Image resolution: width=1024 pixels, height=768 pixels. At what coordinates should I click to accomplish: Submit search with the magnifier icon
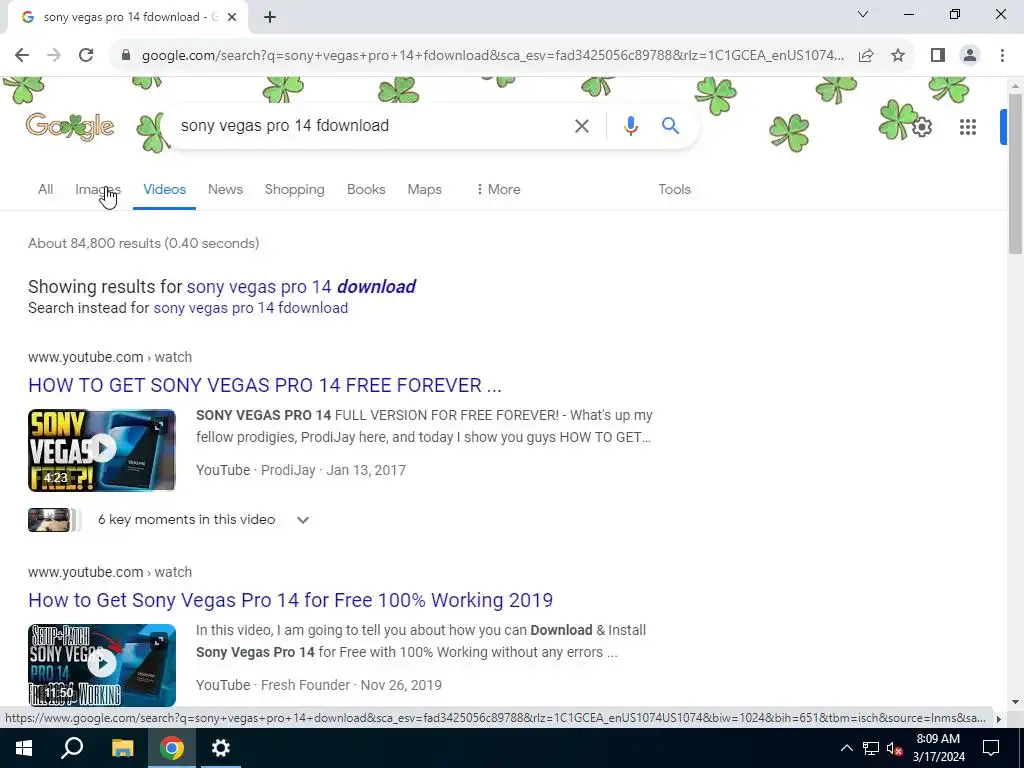(x=670, y=125)
